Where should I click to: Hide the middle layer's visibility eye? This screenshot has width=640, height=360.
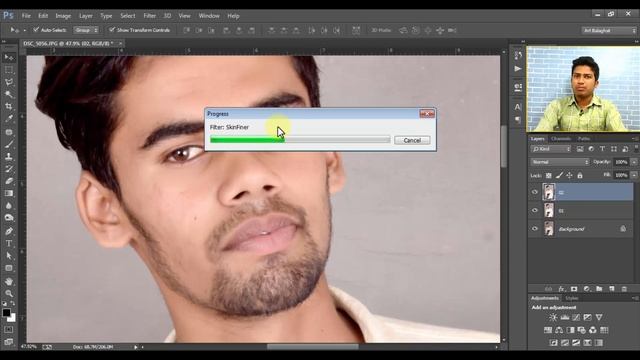(535, 210)
